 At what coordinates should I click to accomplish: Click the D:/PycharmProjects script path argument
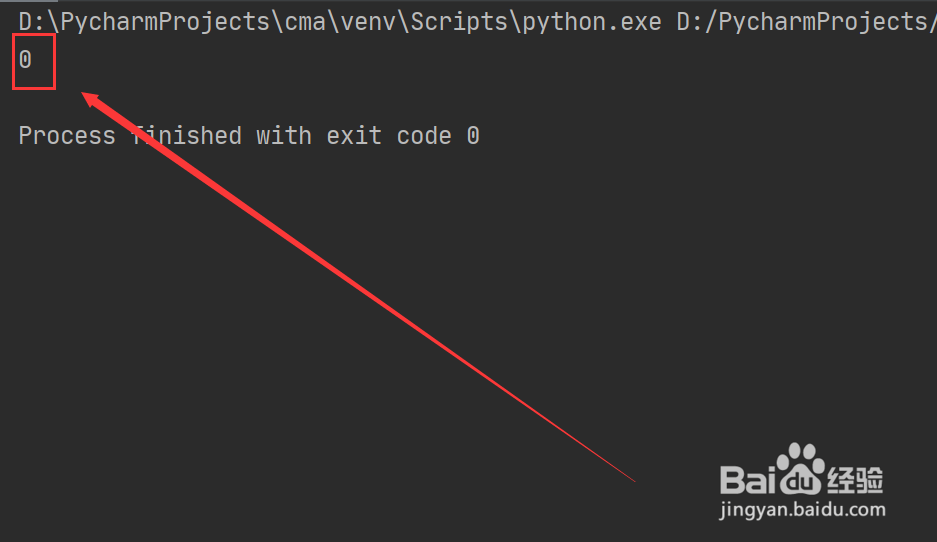point(806,22)
